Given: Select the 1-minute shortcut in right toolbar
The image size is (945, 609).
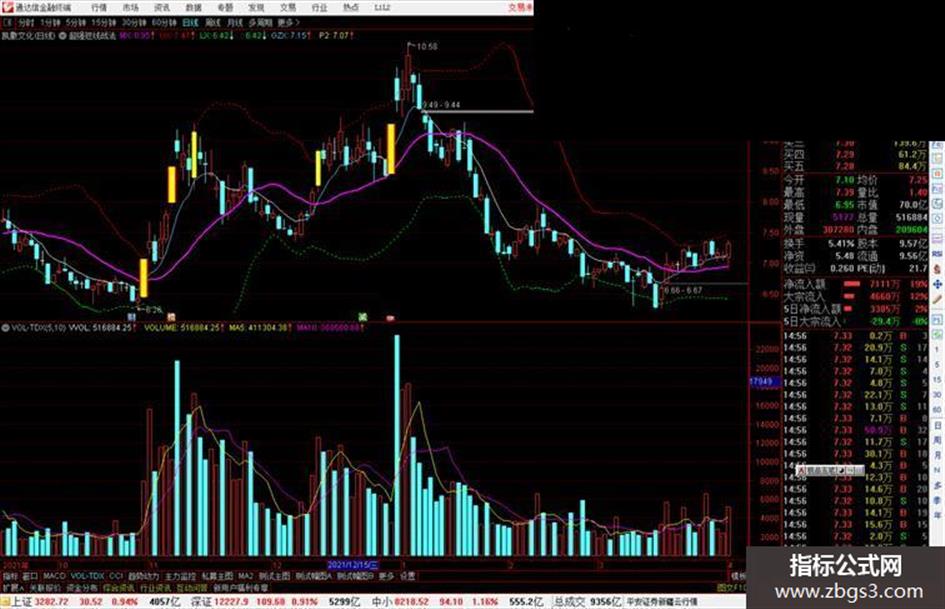Looking at the screenshot, I should pyautogui.click(x=937, y=350).
